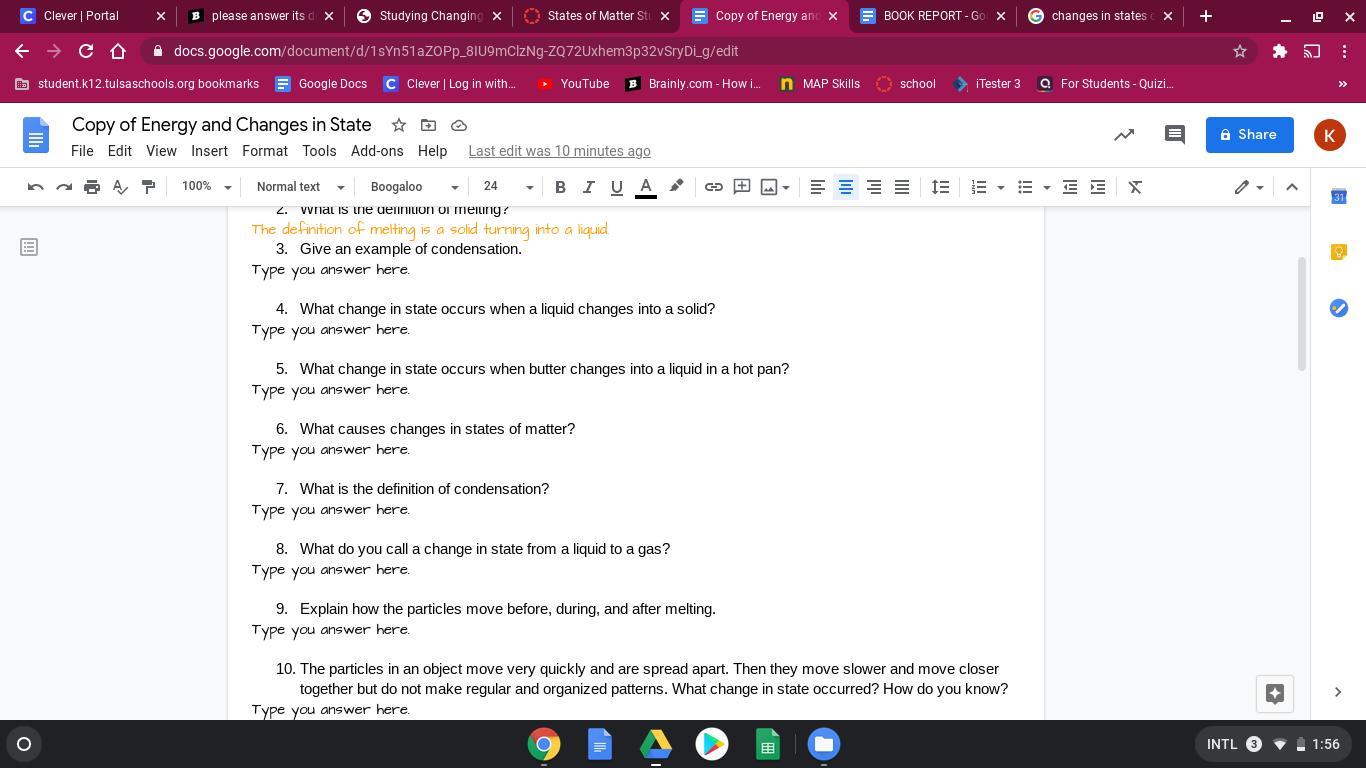This screenshot has height=768, width=1366.
Task: Print the document with printer icon
Action: [x=92, y=187]
